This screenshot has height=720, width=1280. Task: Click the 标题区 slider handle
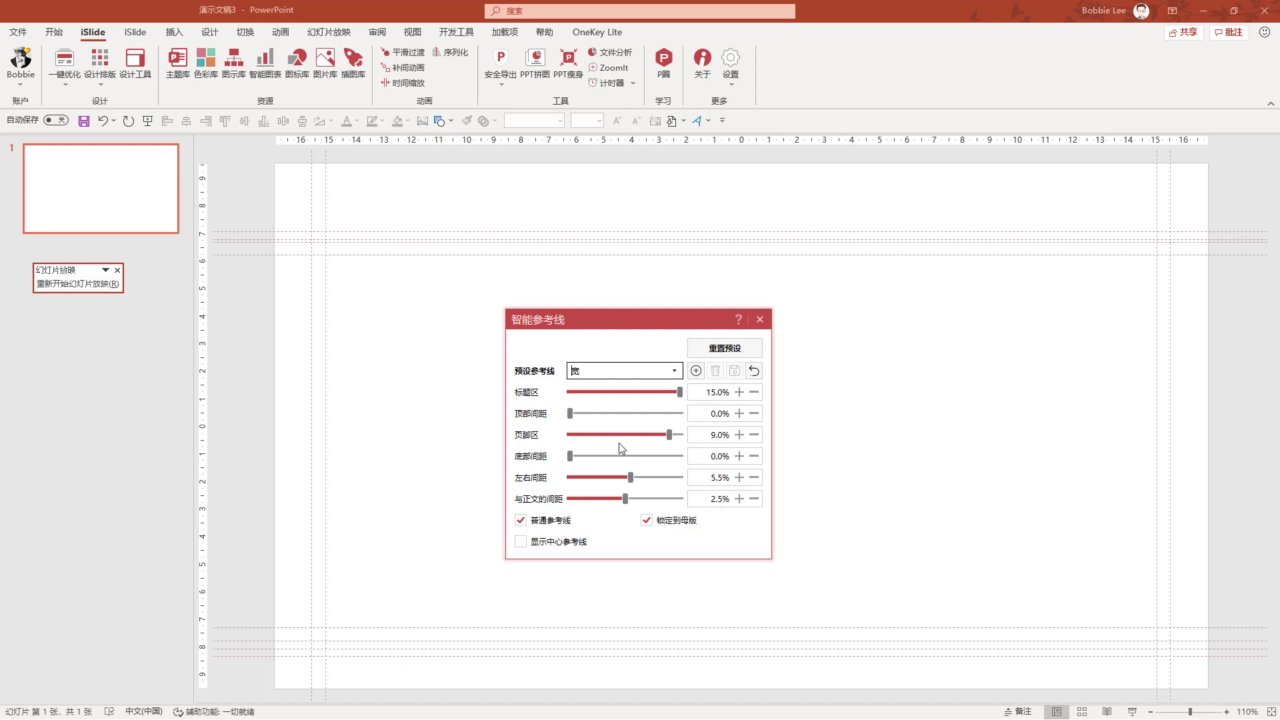680,392
